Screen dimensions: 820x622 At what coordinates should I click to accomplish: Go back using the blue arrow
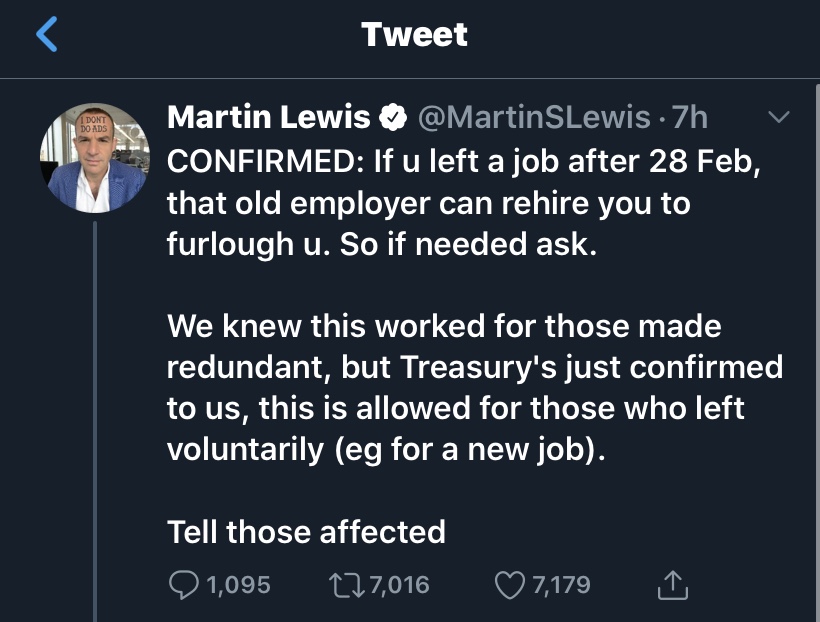pyautogui.click(x=46, y=35)
